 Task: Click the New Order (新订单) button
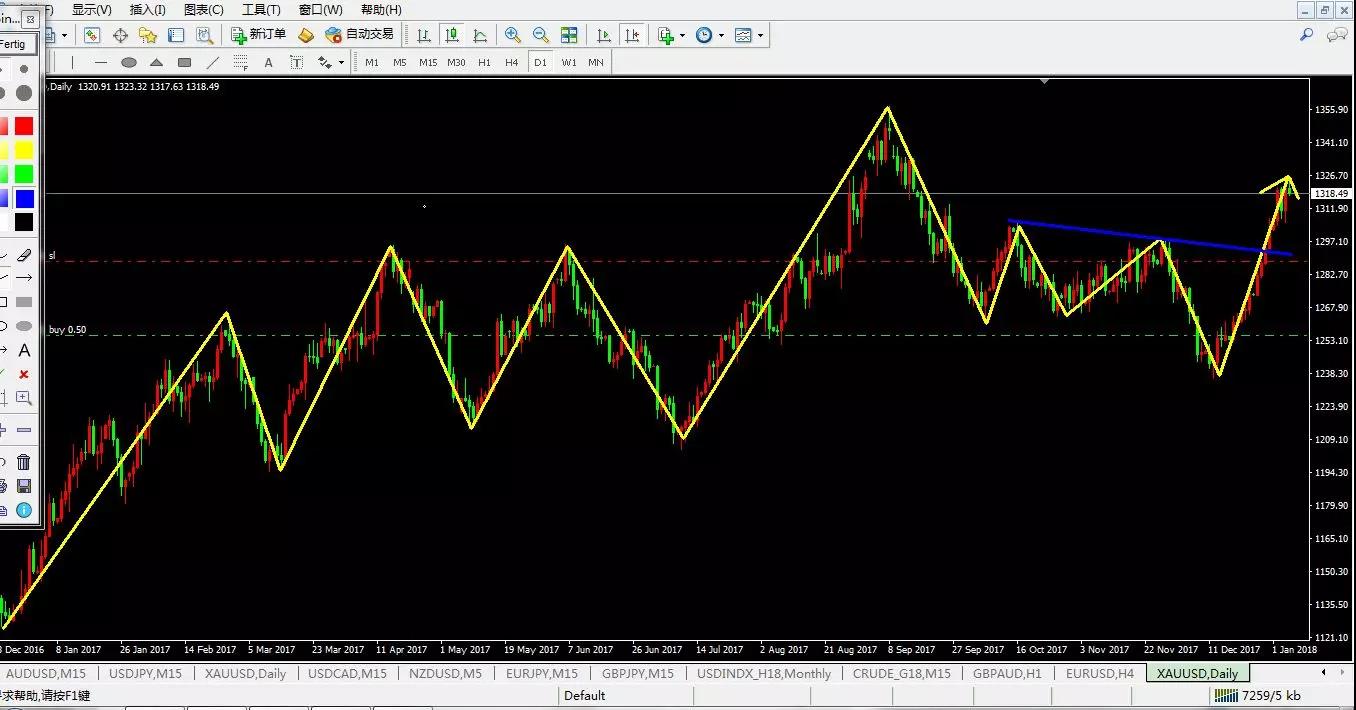click(x=259, y=35)
